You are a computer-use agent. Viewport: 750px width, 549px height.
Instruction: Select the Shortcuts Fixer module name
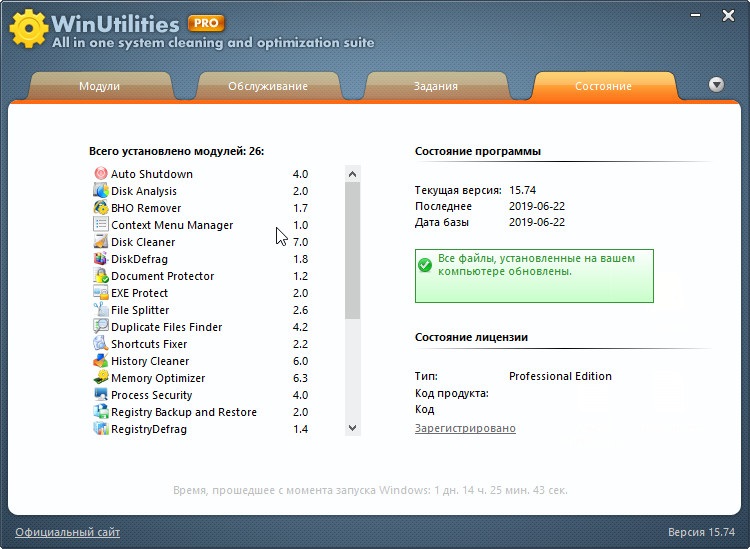coord(149,344)
